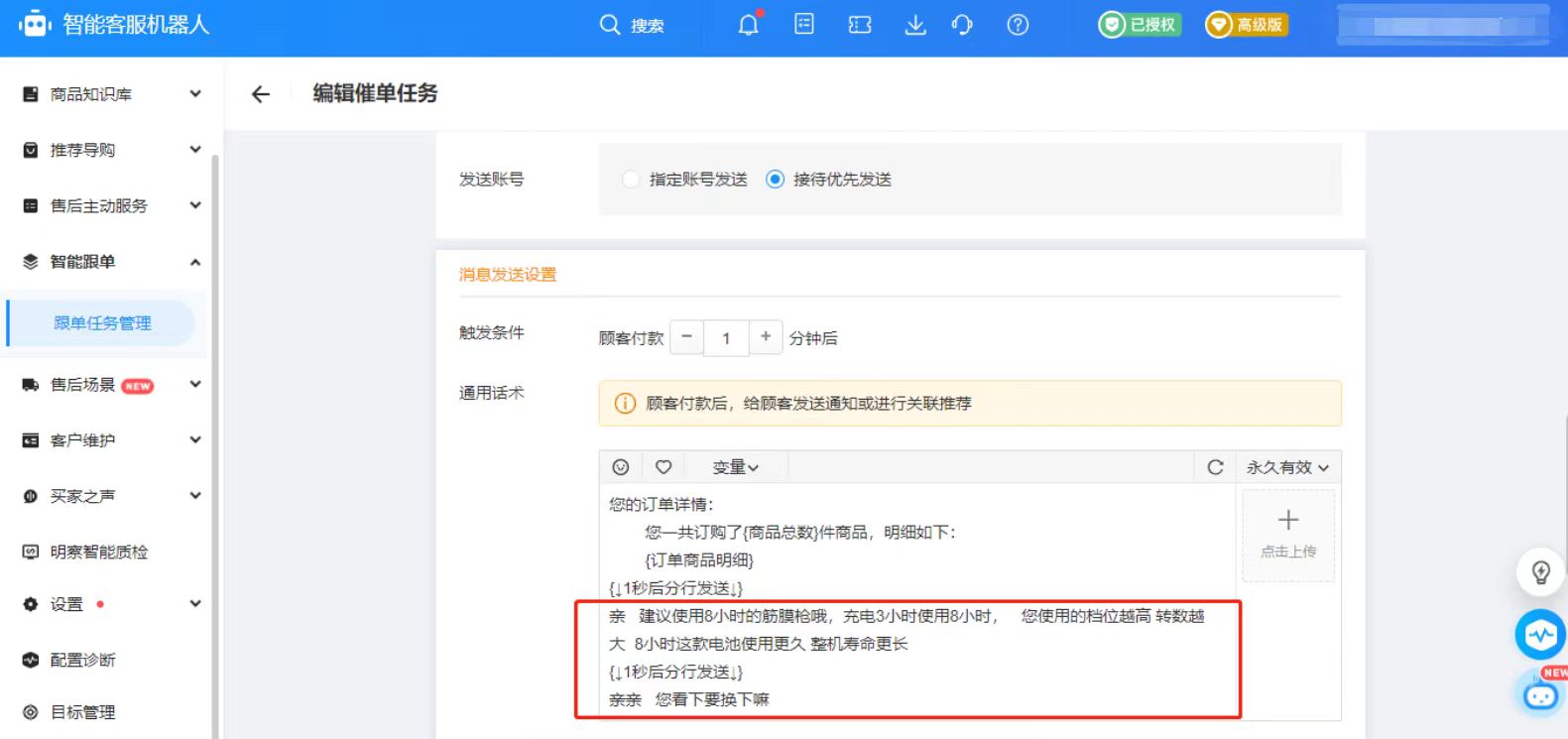1568x739 pixels.
Task: Expand the 推荐导购 chevron
Action: pyautogui.click(x=195, y=150)
